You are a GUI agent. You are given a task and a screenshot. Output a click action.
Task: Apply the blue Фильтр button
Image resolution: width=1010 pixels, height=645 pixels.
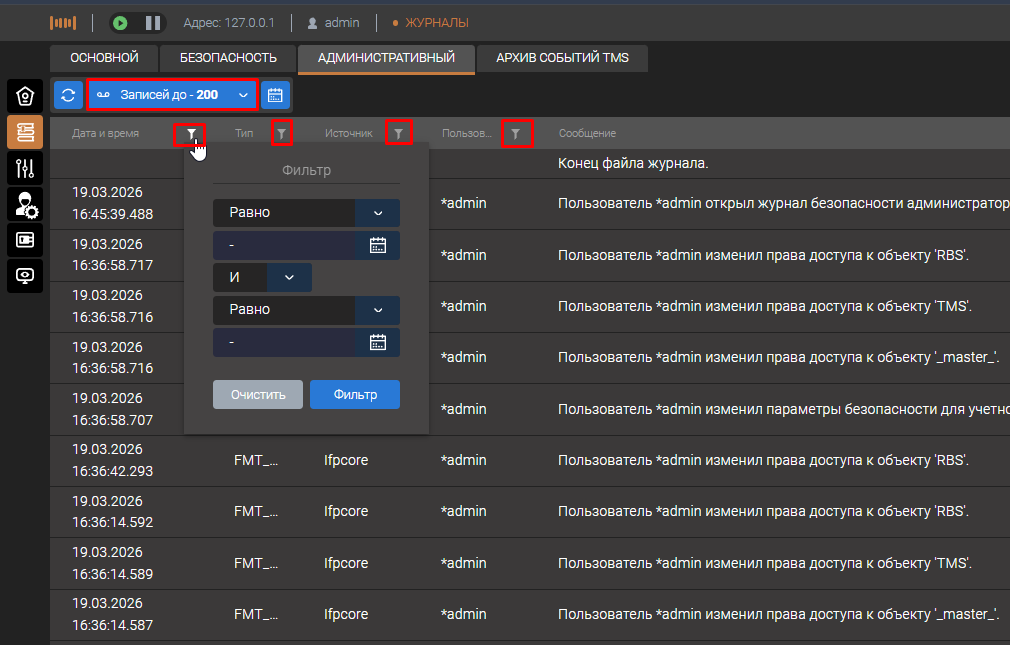pyautogui.click(x=355, y=395)
